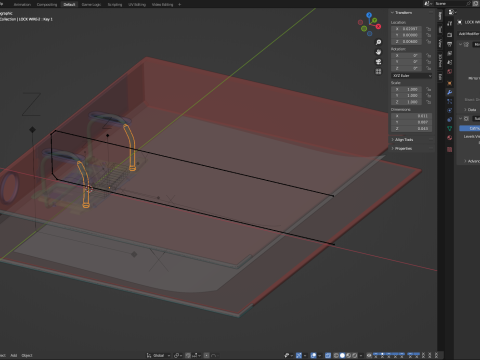Toggle the lock for Scale Z
The image size is (480, 360).
(x=429, y=102)
